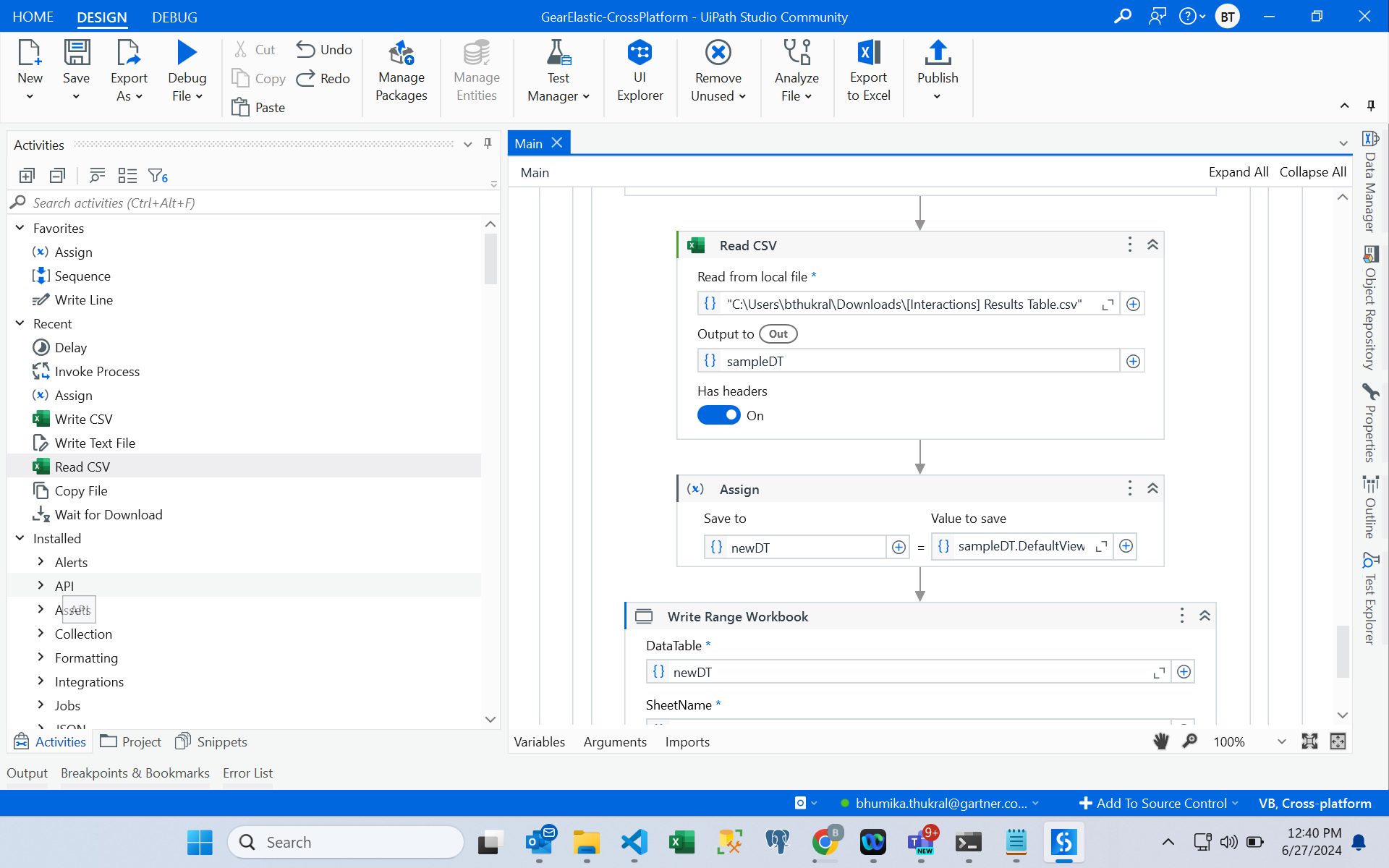
Task: Click fit to screen icon in designer
Action: pos(1309,741)
